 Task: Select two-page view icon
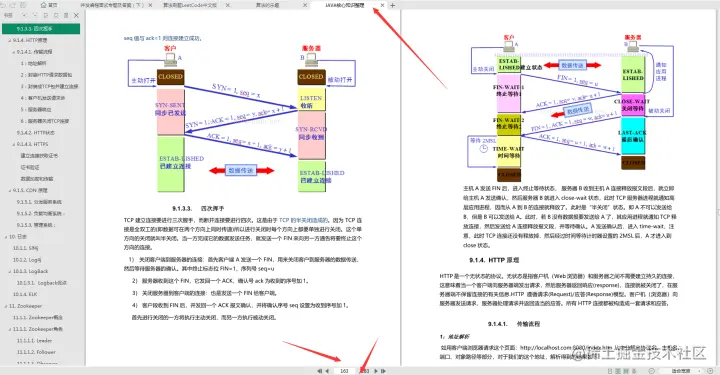click(619, 371)
